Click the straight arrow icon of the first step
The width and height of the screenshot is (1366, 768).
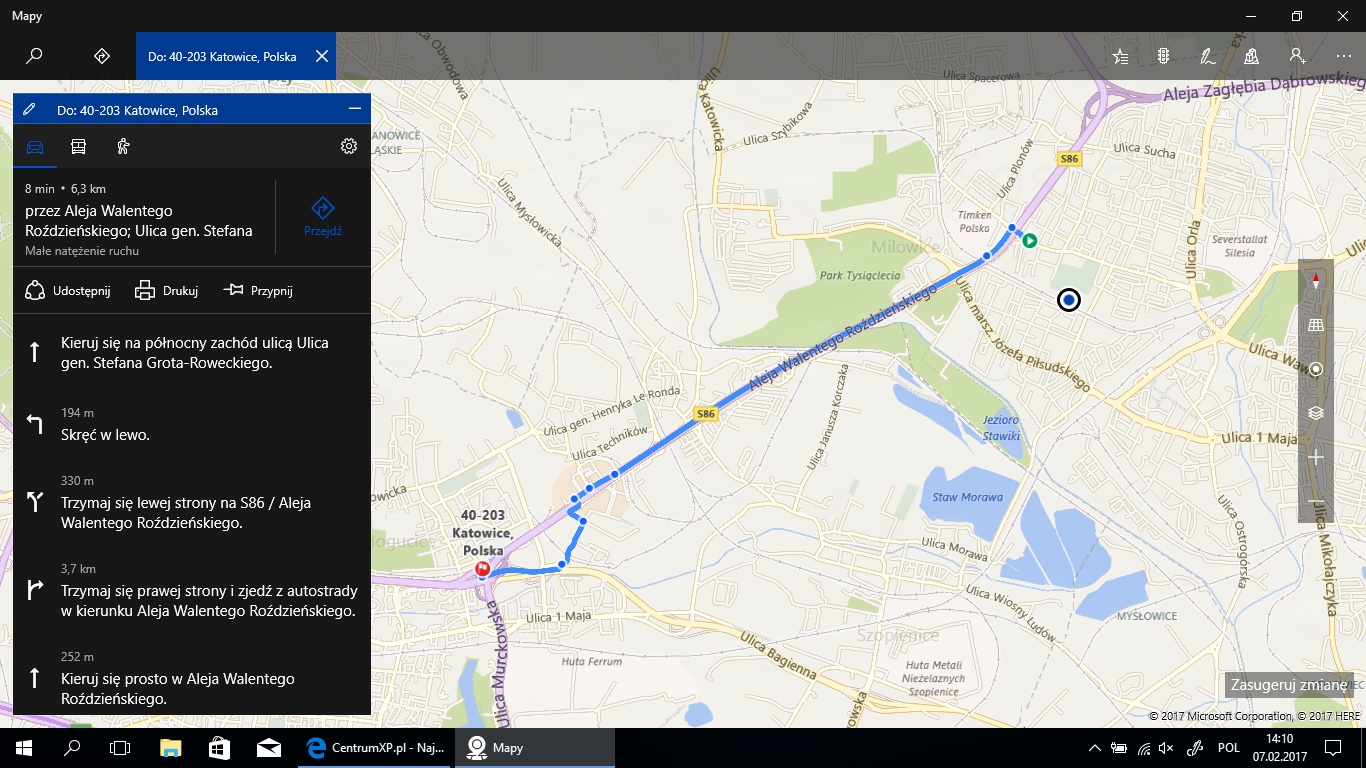tap(35, 352)
